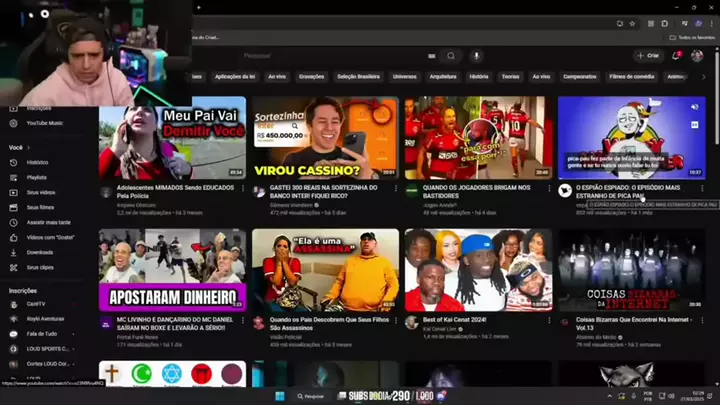Mute the previewing O Espião Espiado video
Viewport: 720px width, 405px height.
coord(694,104)
